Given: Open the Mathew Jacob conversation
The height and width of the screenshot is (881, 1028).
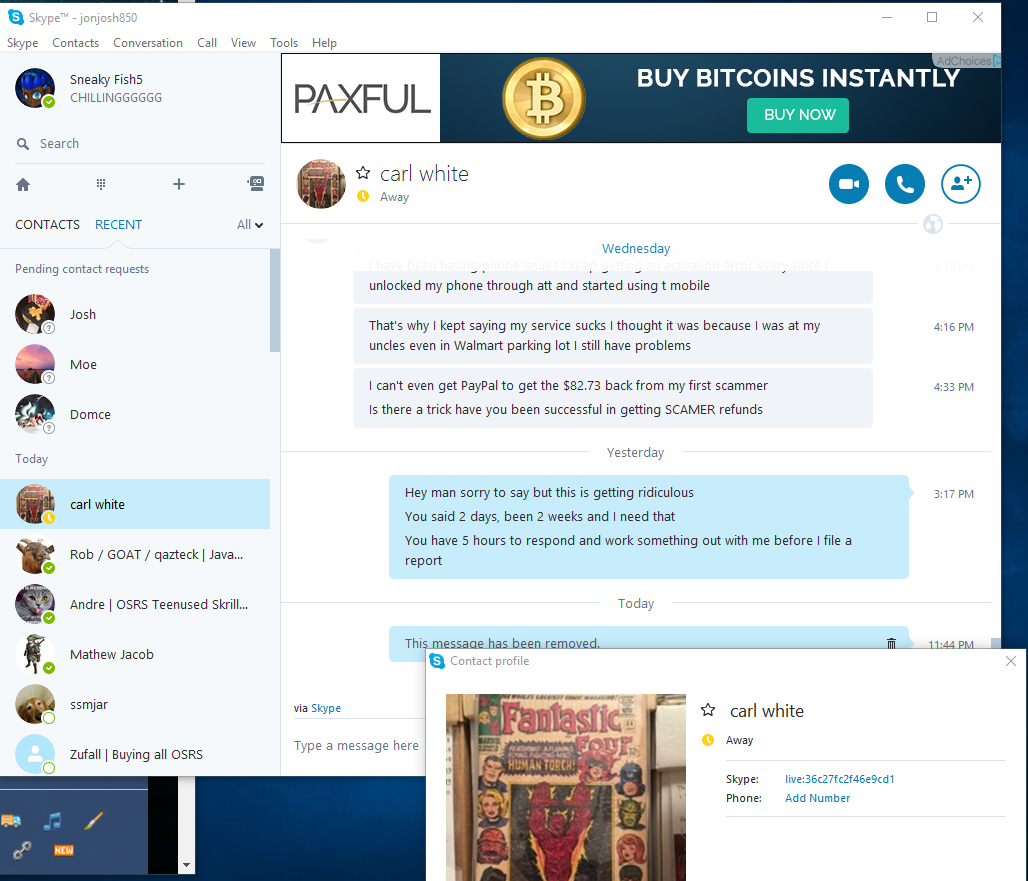Looking at the screenshot, I should coord(135,654).
